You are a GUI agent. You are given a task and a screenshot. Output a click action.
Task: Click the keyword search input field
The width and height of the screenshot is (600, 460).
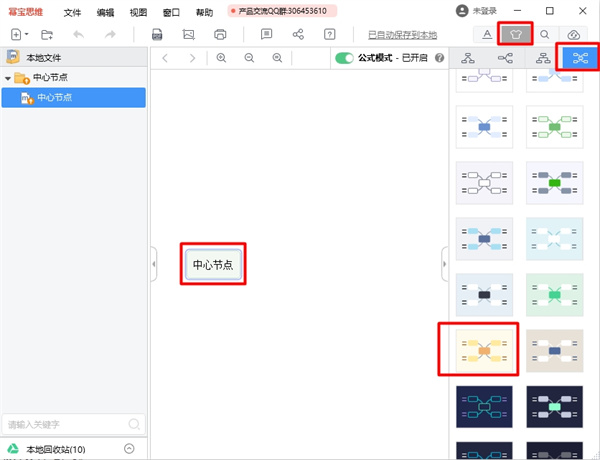point(74,424)
